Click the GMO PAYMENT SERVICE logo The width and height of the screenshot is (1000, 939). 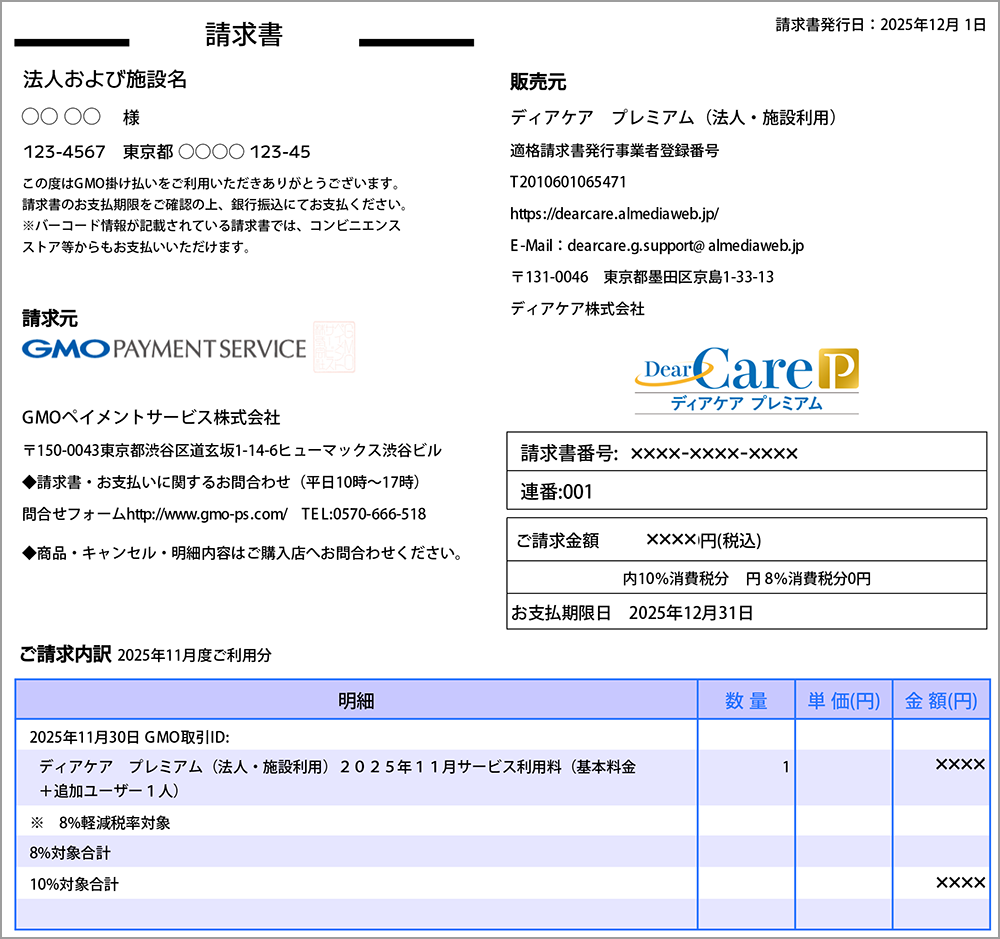click(x=165, y=350)
